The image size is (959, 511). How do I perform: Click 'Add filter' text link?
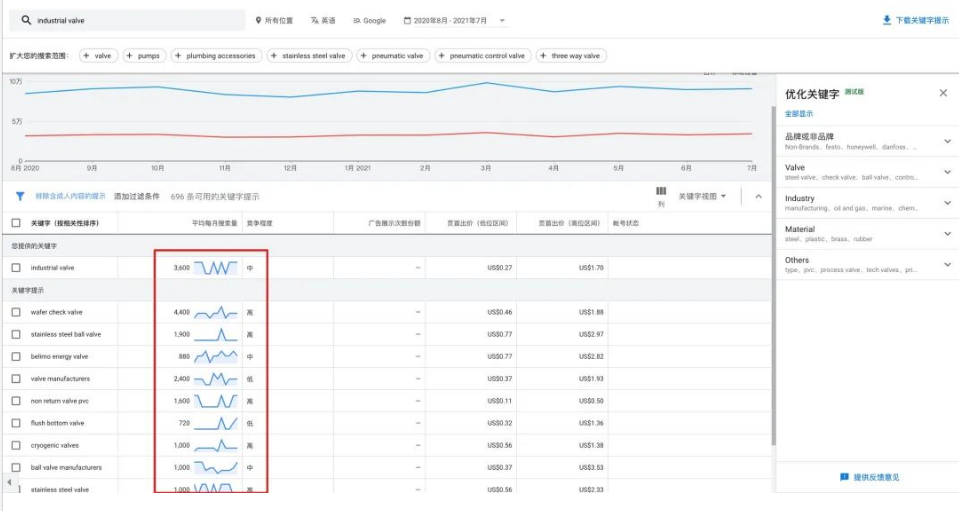coord(137,196)
